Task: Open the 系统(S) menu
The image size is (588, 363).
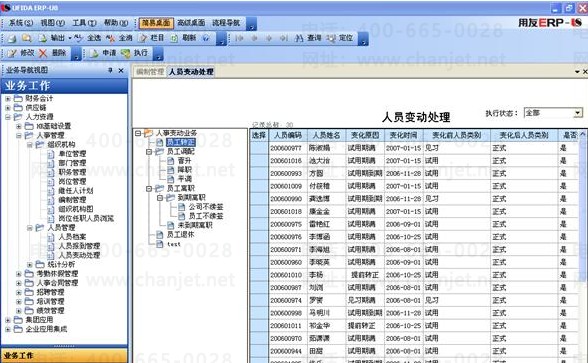Action: click(x=21, y=23)
